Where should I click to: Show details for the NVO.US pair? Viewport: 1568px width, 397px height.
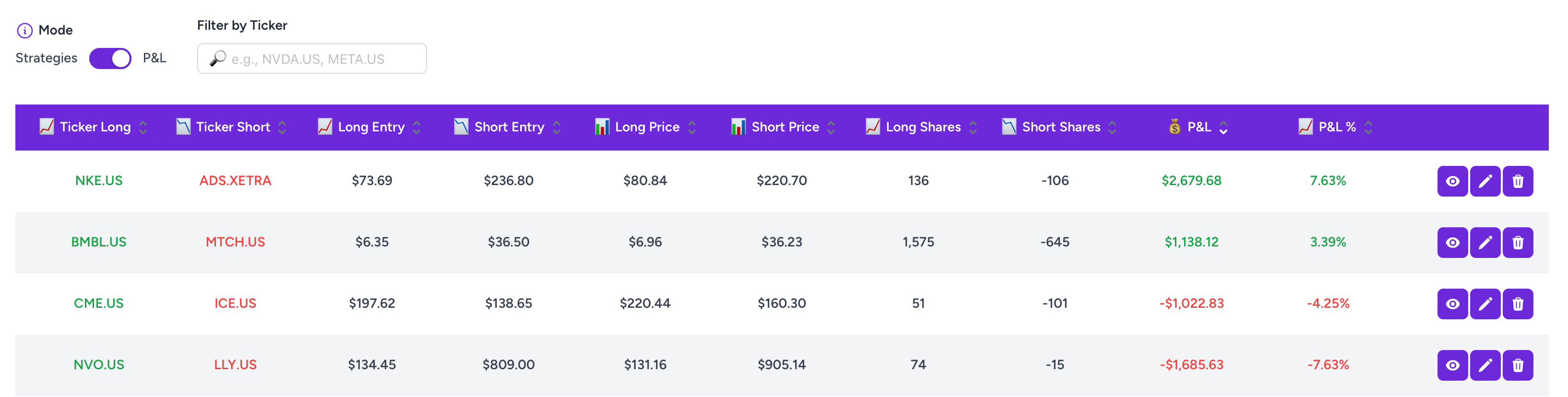pyautogui.click(x=1452, y=365)
